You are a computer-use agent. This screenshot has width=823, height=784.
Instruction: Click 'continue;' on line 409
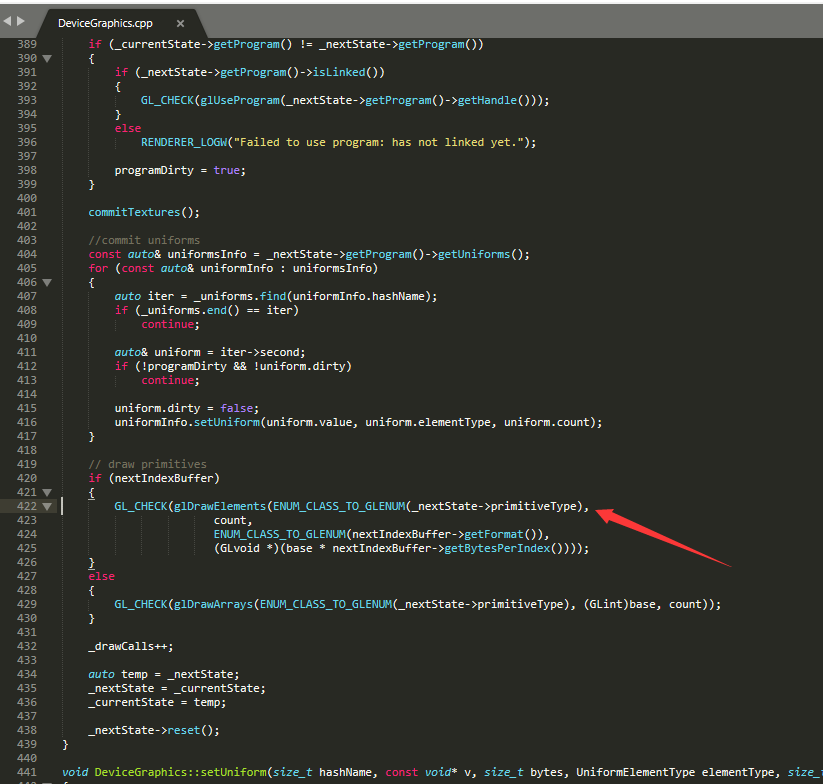click(x=171, y=324)
